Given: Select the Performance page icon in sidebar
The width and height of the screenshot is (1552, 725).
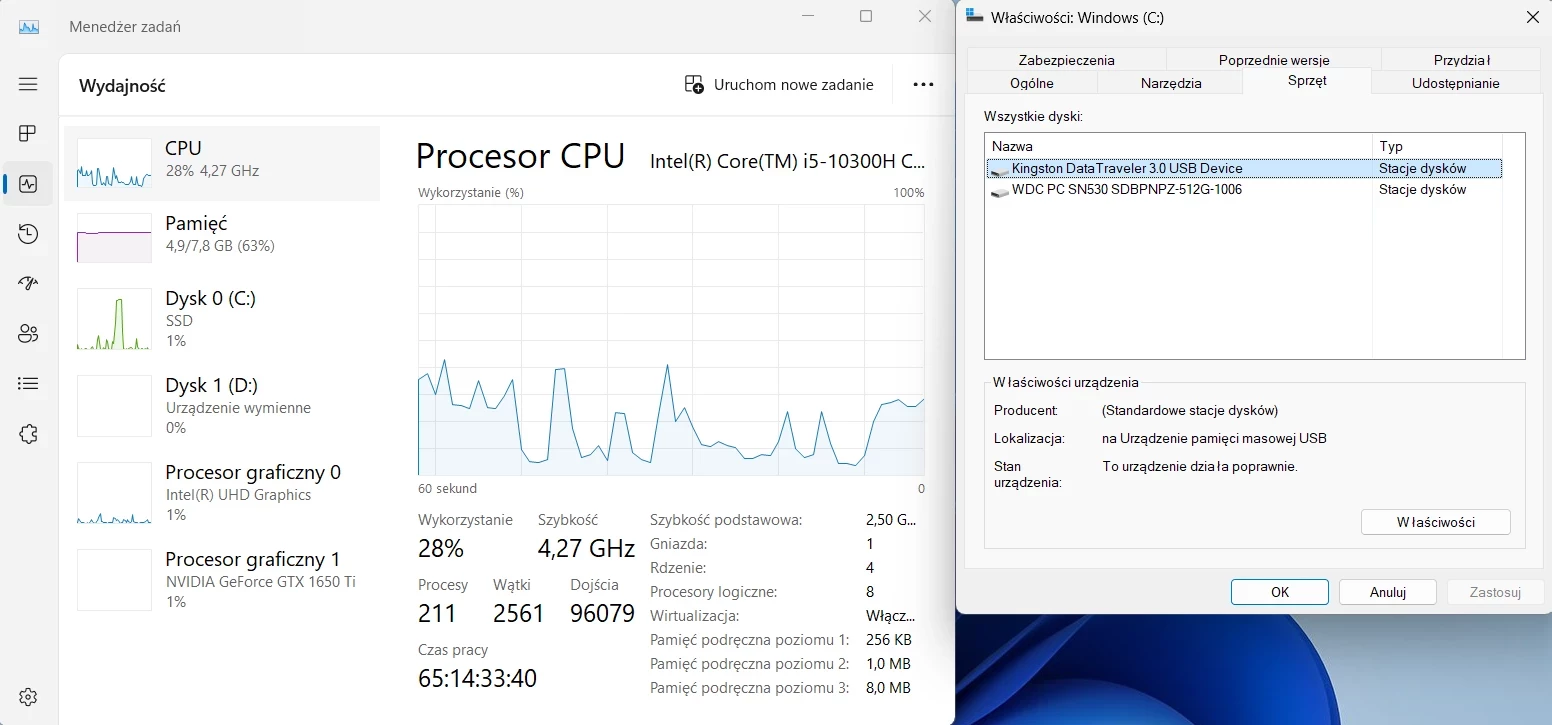Looking at the screenshot, I should click(28, 184).
